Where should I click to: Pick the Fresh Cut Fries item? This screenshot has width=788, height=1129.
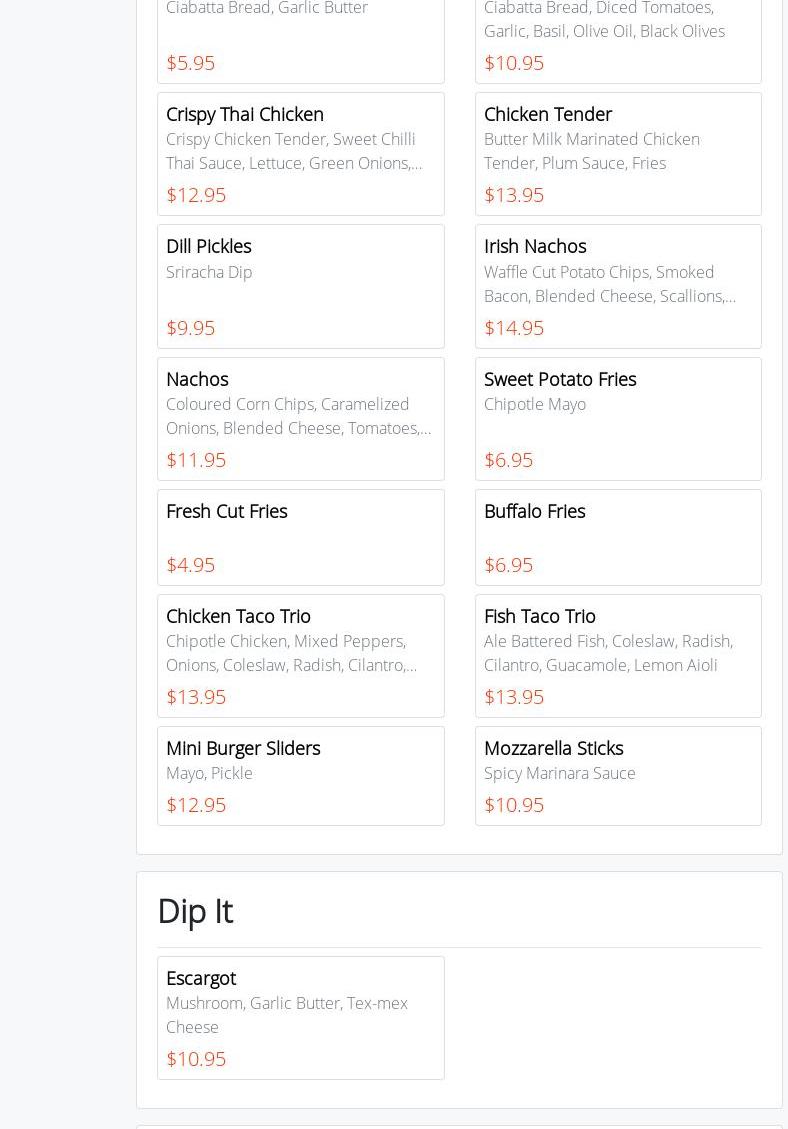(x=300, y=537)
